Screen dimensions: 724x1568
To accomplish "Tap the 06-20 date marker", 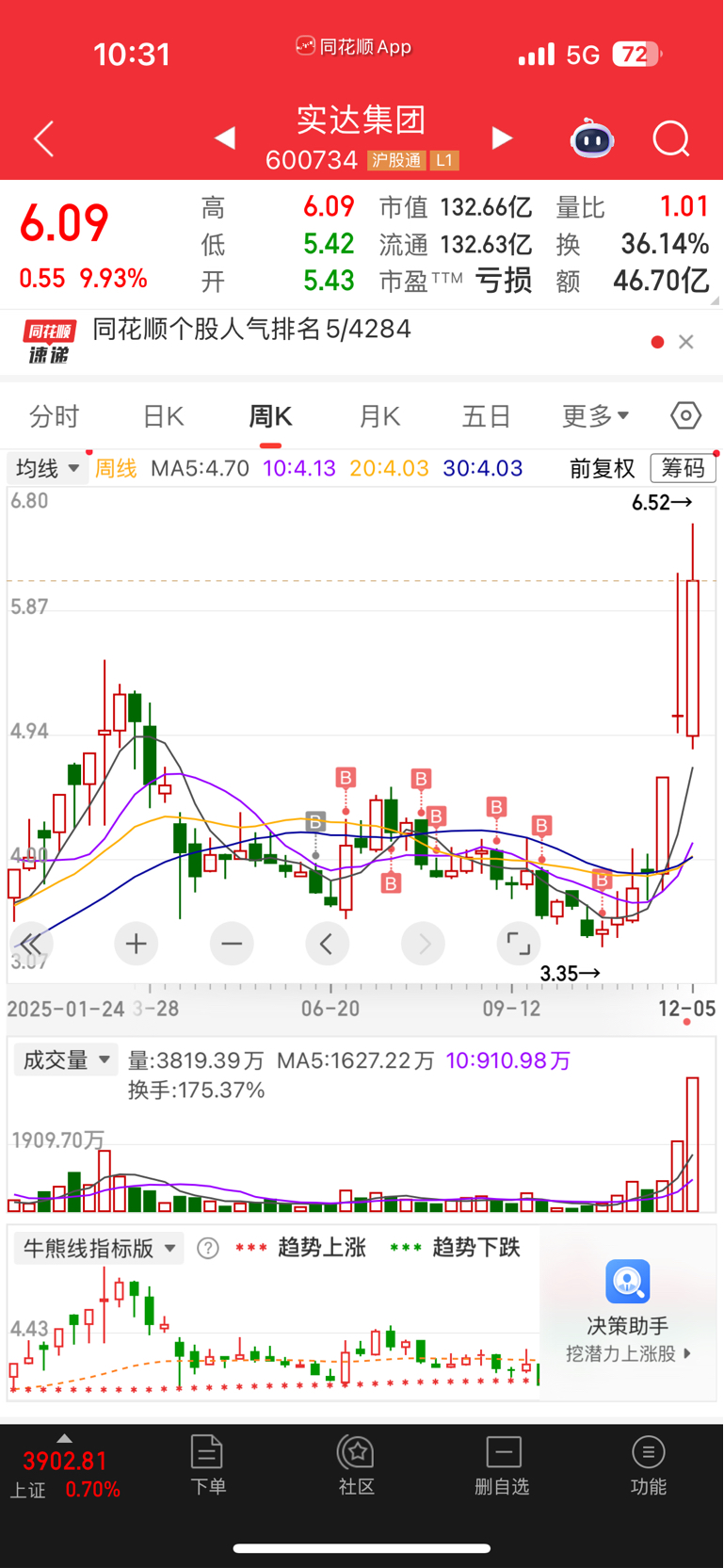I will [x=330, y=1009].
